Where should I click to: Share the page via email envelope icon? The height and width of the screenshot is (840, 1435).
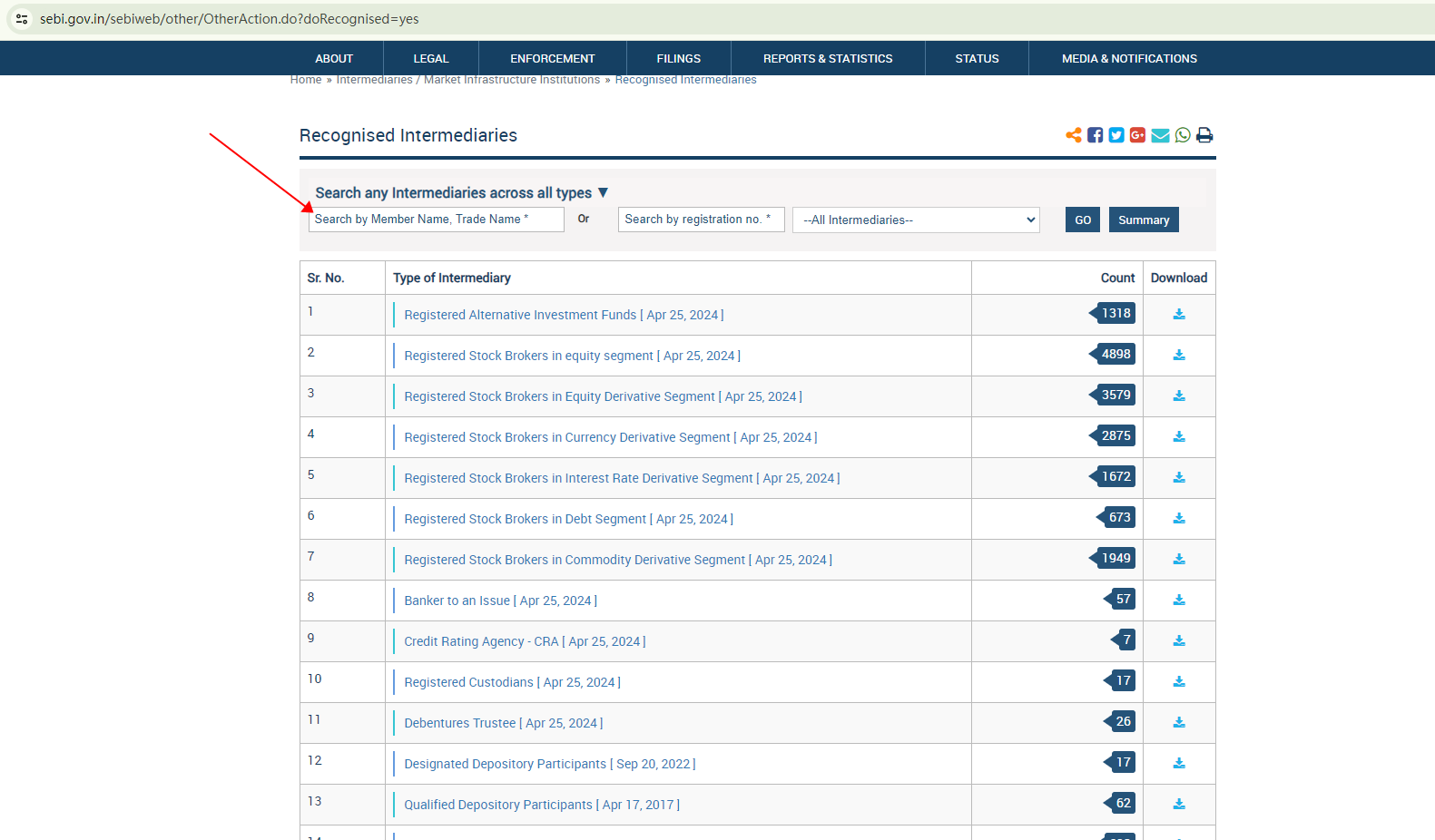click(1160, 135)
